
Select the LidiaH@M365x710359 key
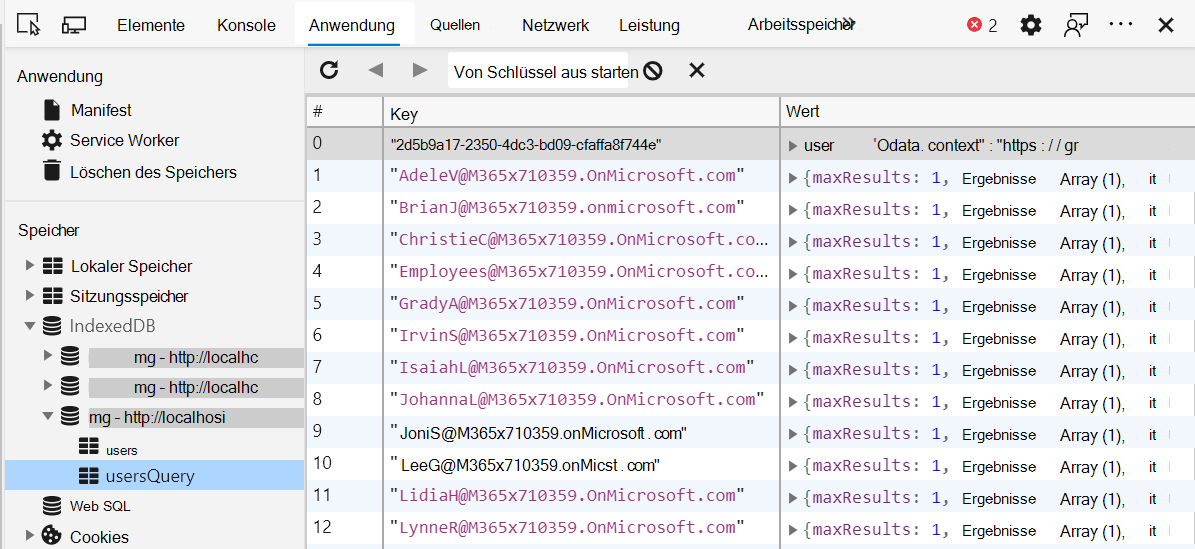click(567, 496)
